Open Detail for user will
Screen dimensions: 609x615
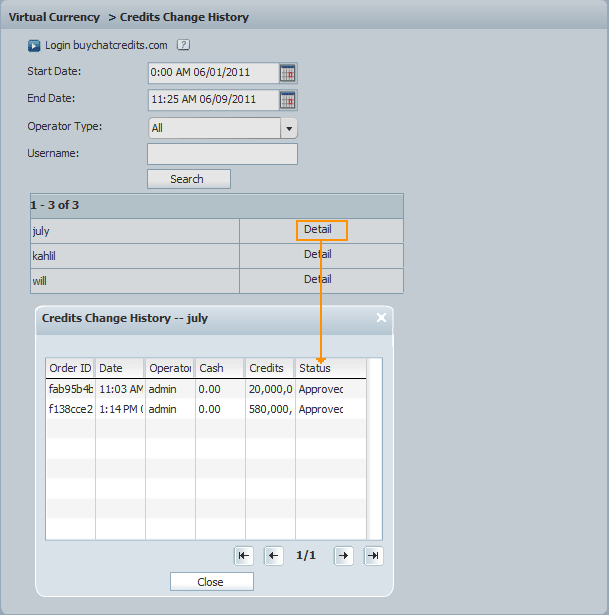pyautogui.click(x=318, y=280)
